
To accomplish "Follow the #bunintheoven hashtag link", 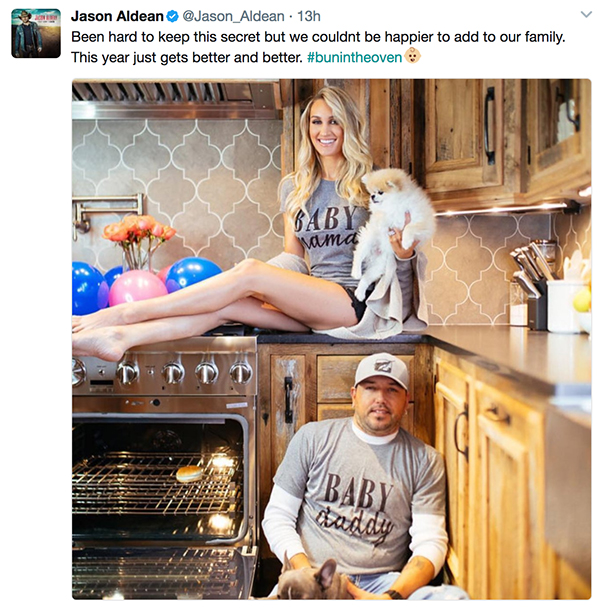I will point(354,57).
